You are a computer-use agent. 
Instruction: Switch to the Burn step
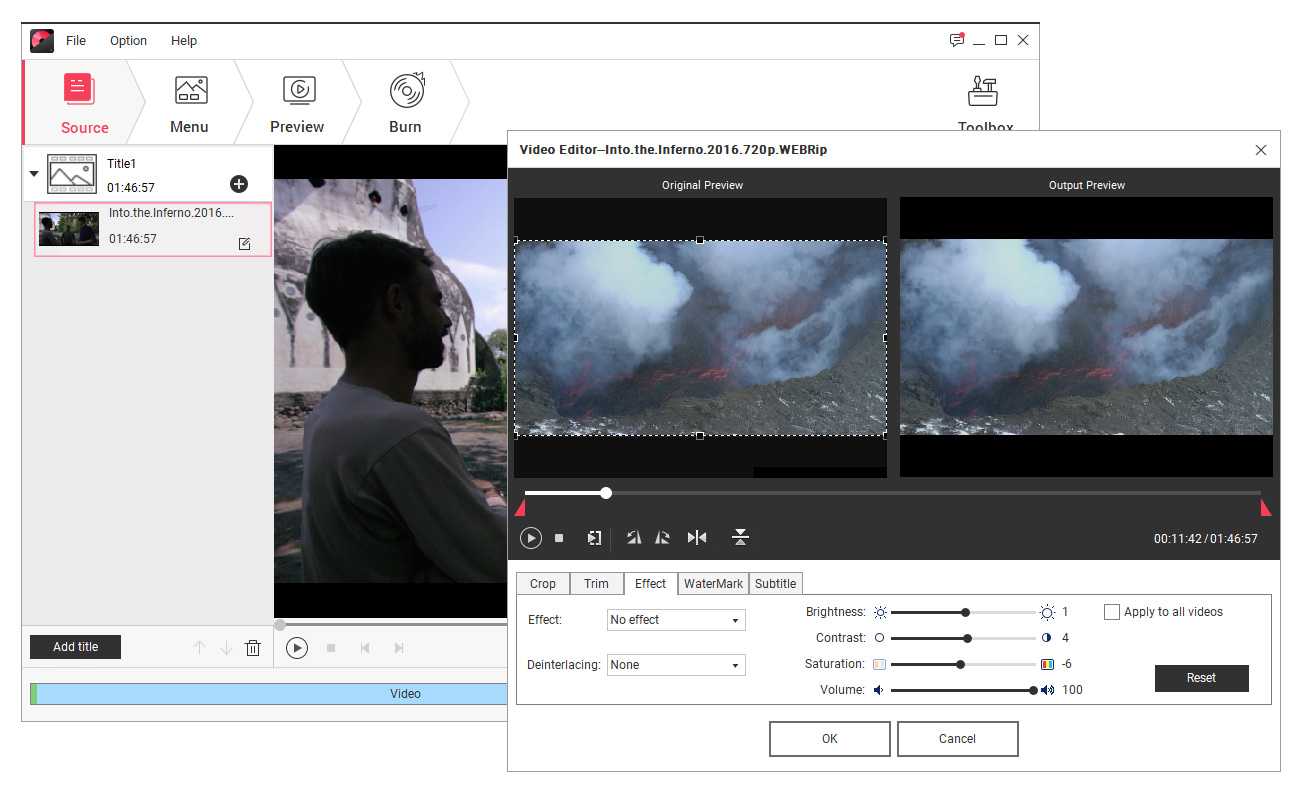[405, 103]
